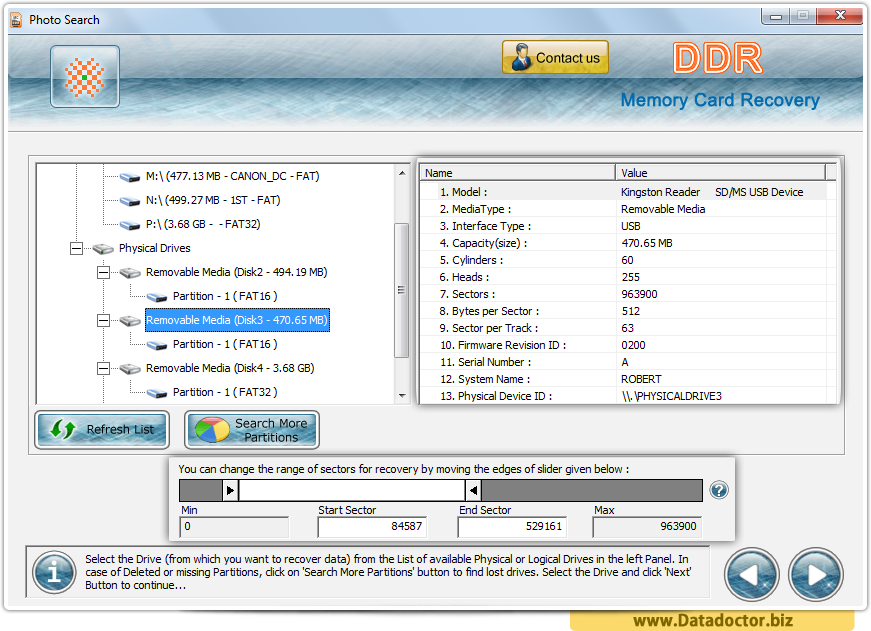The width and height of the screenshot is (871, 631).
Task: Click the circular info icon at bottom left
Action: click(53, 573)
